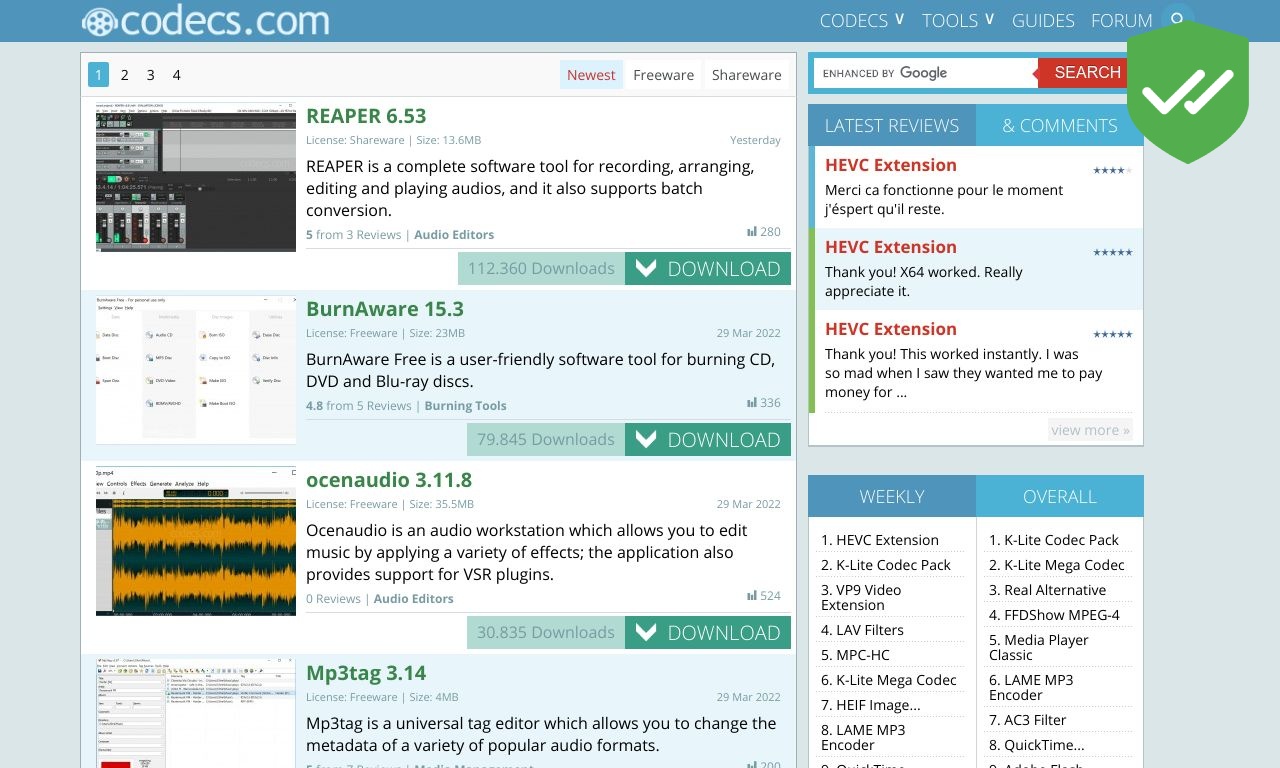Open '1. HEVC Extension' in weekly list
Viewport: 1280px width, 768px height.
(x=880, y=540)
